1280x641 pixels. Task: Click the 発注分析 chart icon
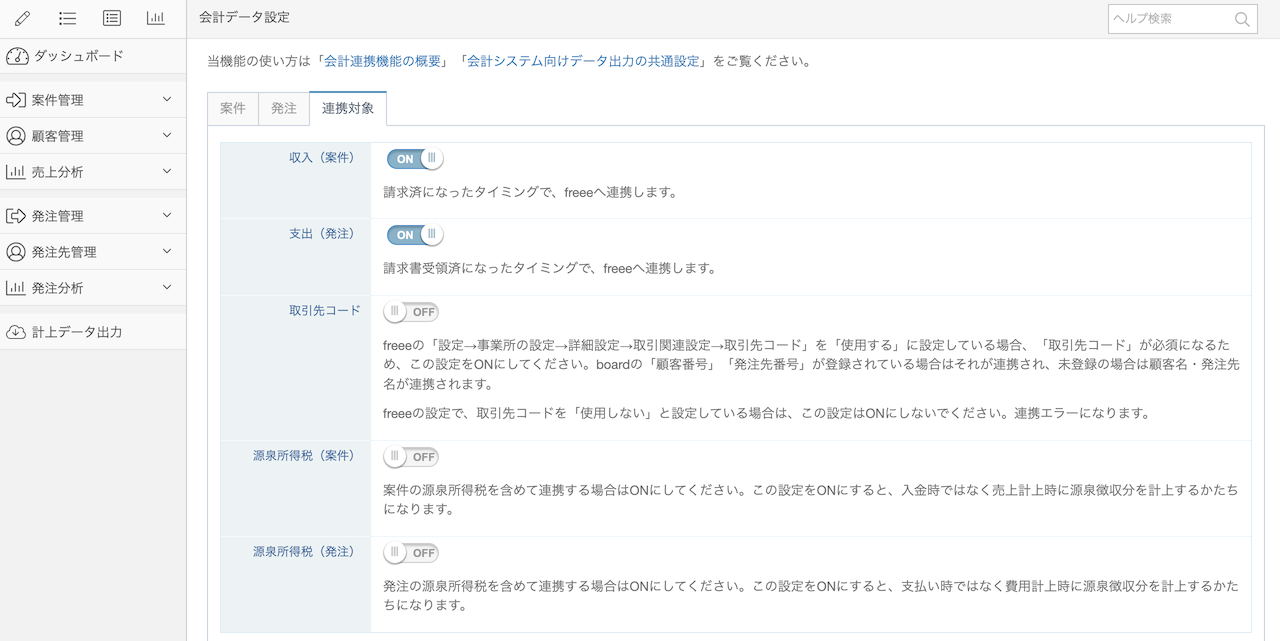click(x=16, y=288)
